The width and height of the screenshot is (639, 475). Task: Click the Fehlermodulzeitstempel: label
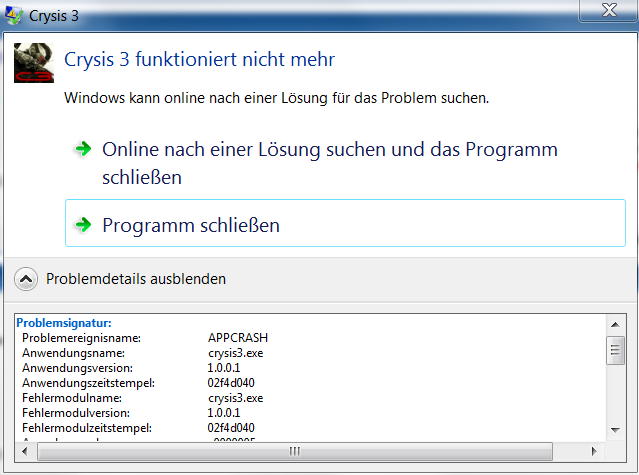pyautogui.click(x=87, y=428)
